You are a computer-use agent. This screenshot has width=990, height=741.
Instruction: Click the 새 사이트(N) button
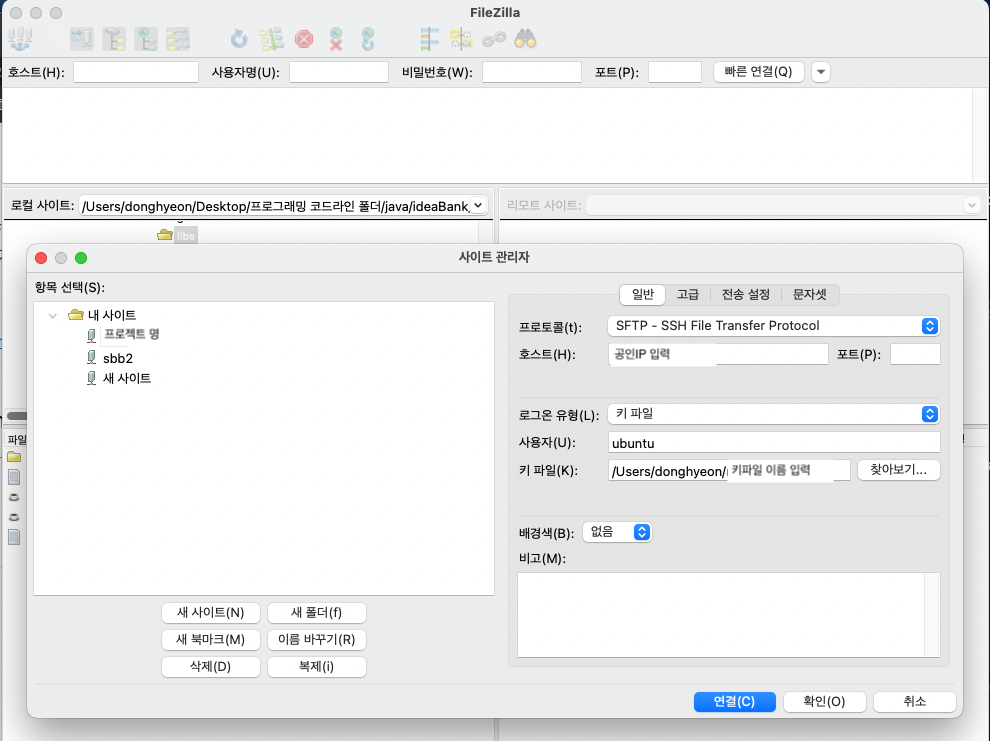[210, 612]
